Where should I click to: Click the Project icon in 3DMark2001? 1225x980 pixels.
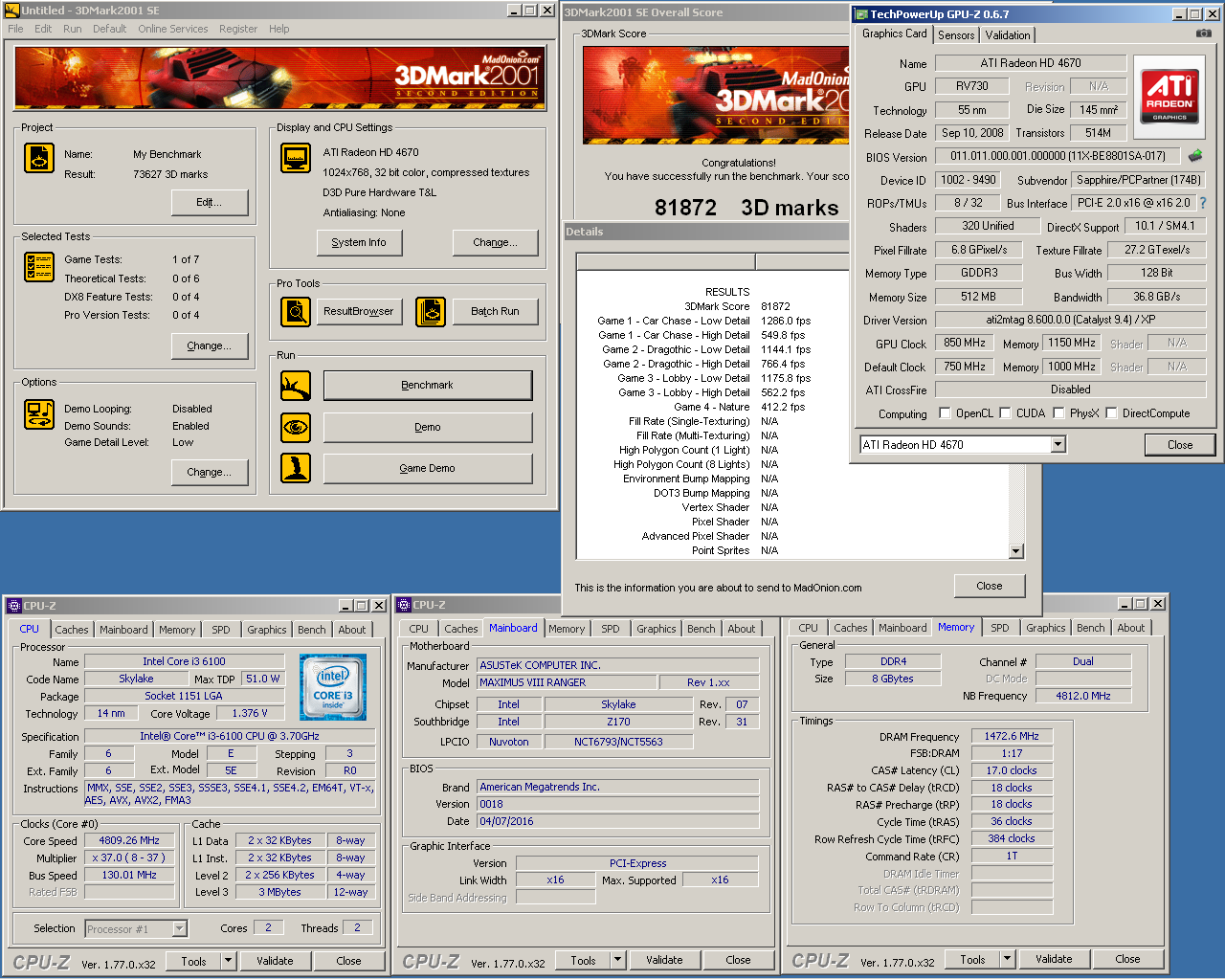(39, 158)
